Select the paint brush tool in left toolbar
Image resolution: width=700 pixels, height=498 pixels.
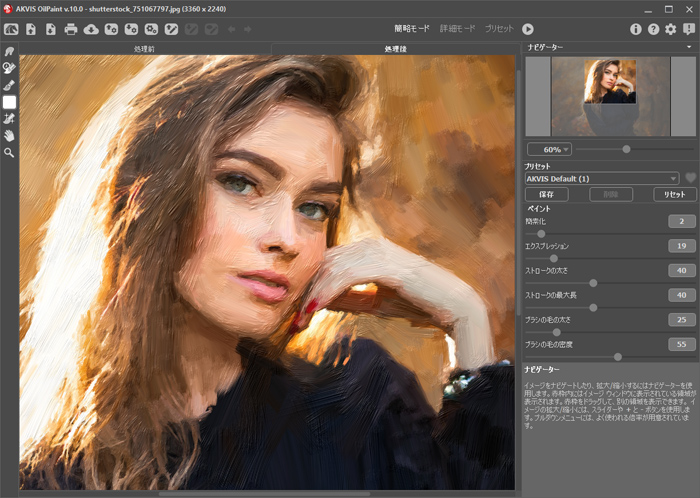(9, 85)
